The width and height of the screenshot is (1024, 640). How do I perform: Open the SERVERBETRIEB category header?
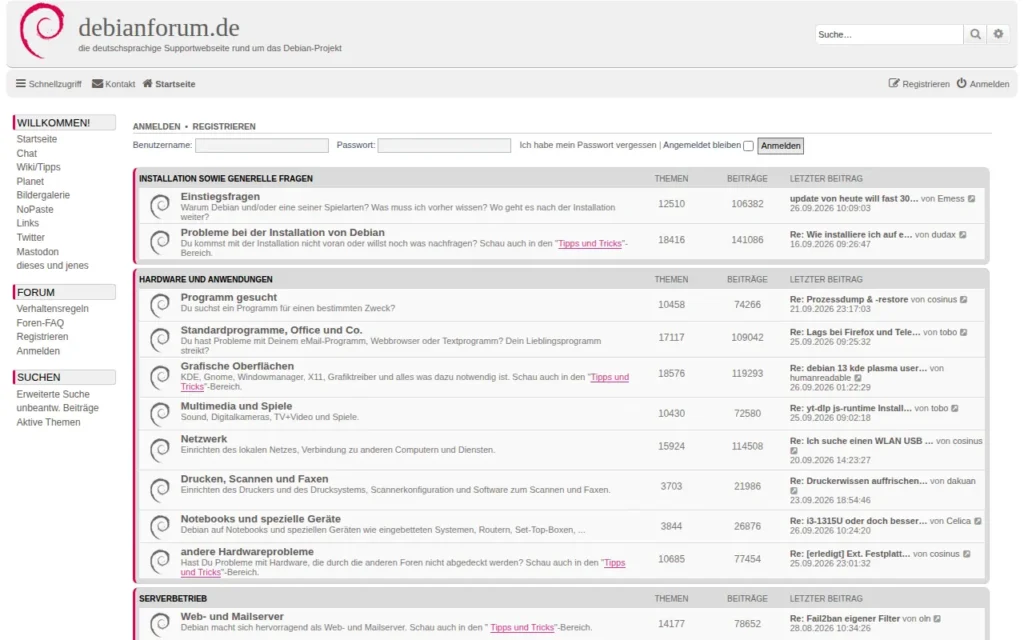(173, 598)
